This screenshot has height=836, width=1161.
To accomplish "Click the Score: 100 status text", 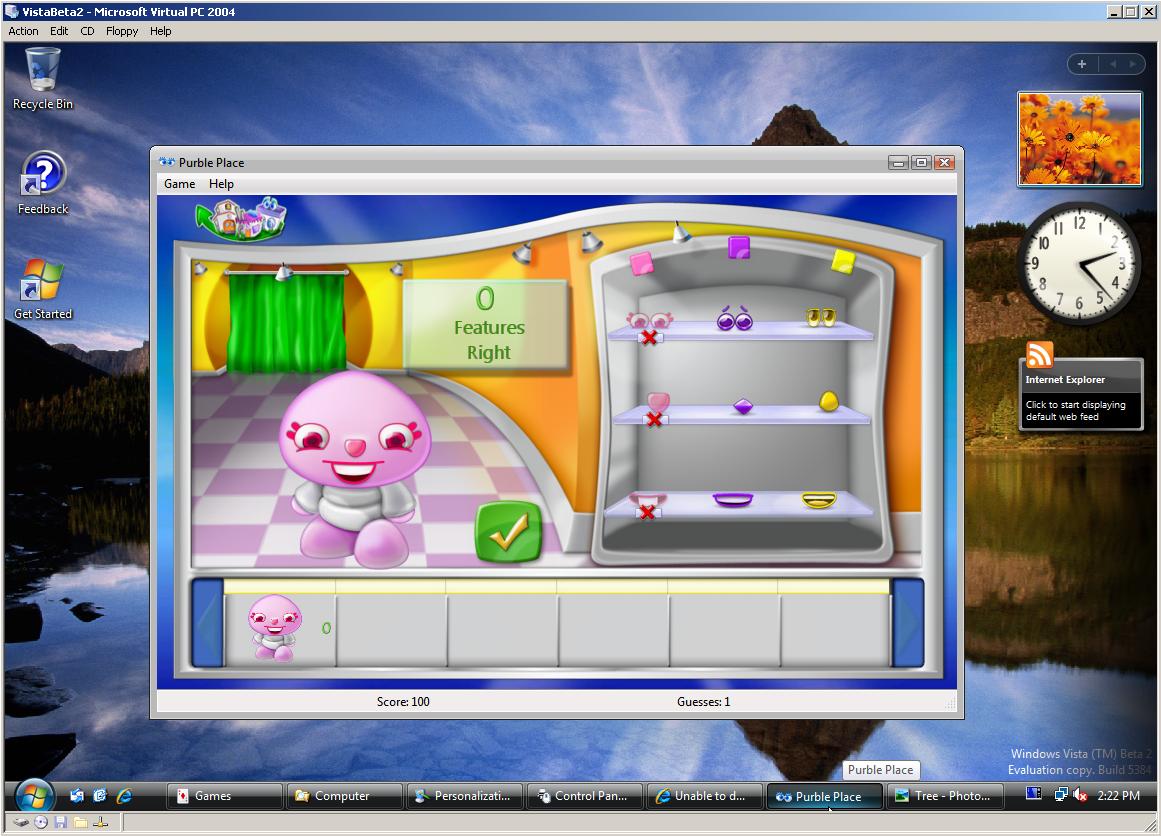I will [x=403, y=701].
